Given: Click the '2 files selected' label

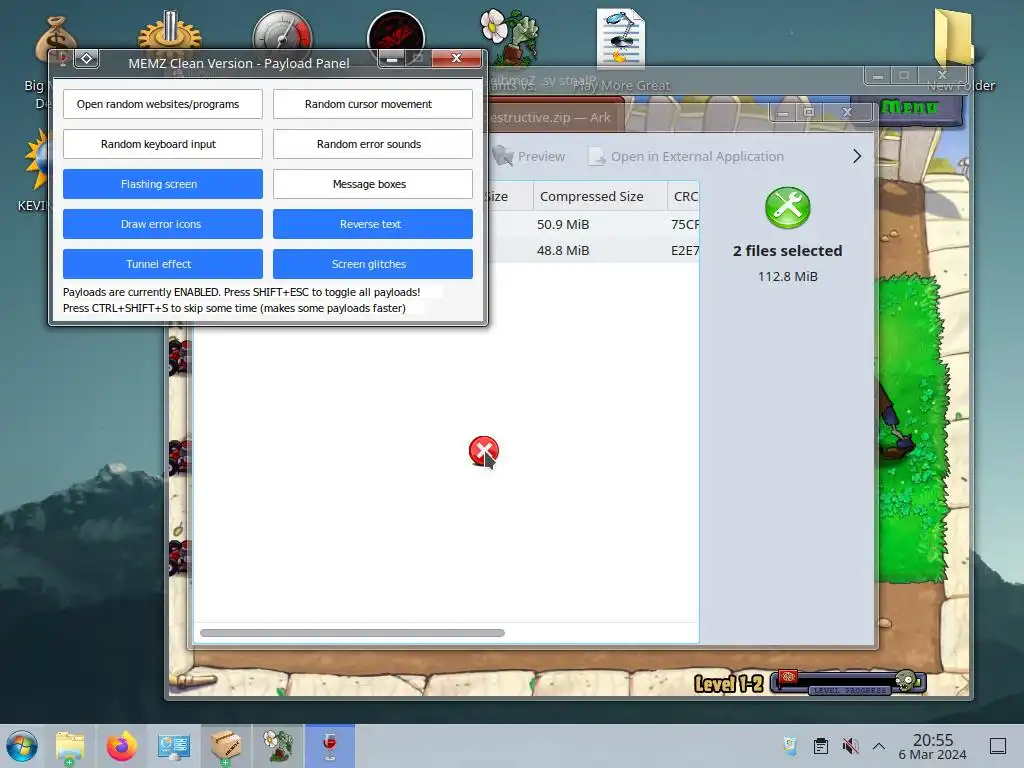Looking at the screenshot, I should point(788,251).
